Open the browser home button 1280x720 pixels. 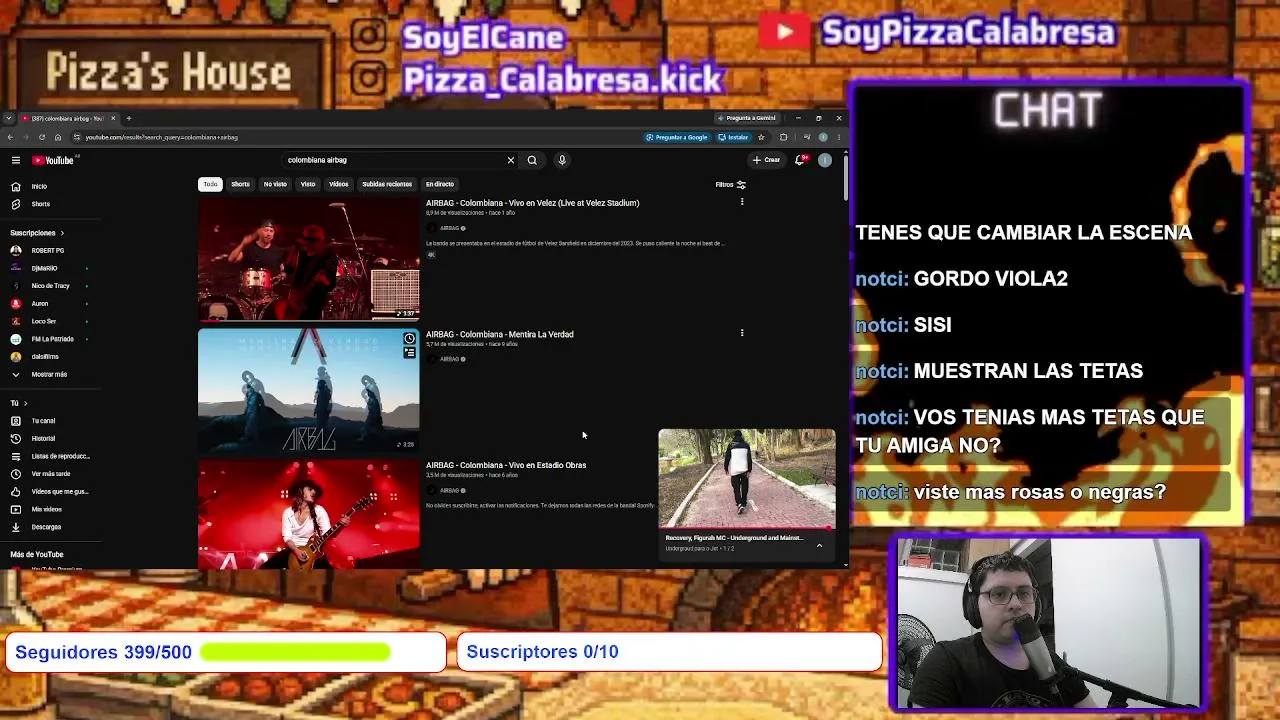[58, 137]
